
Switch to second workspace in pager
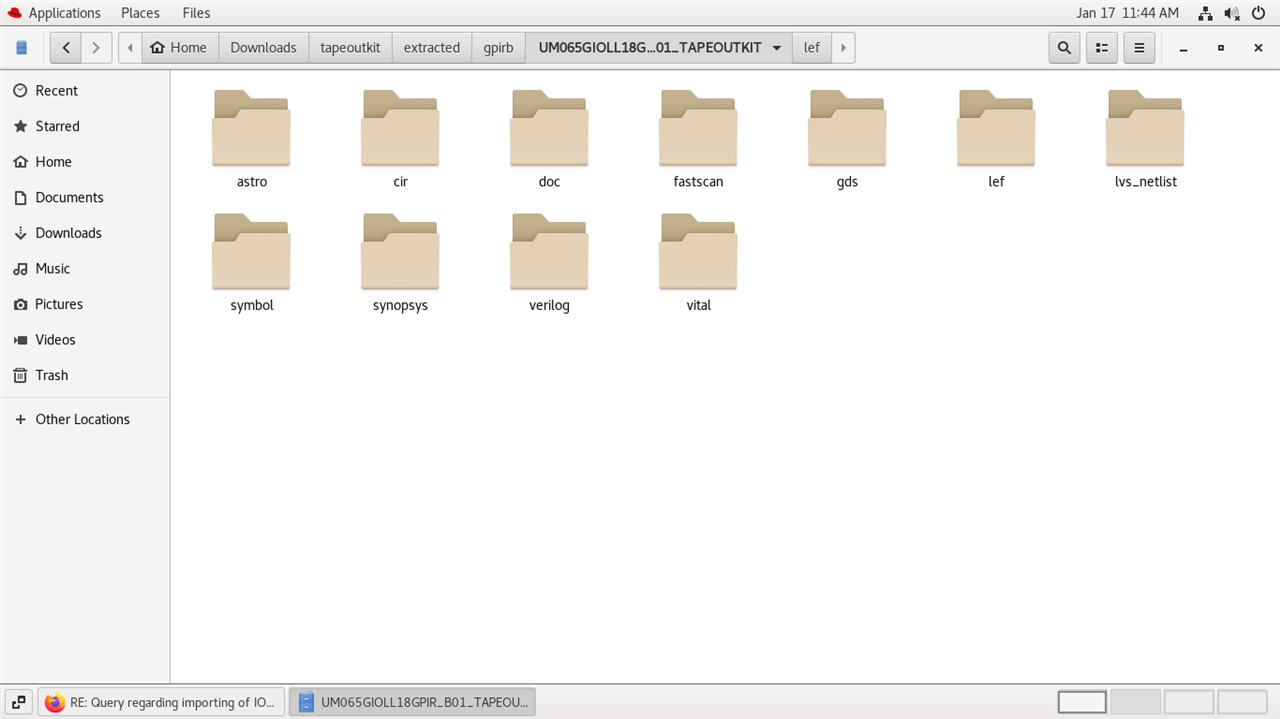tap(1135, 702)
